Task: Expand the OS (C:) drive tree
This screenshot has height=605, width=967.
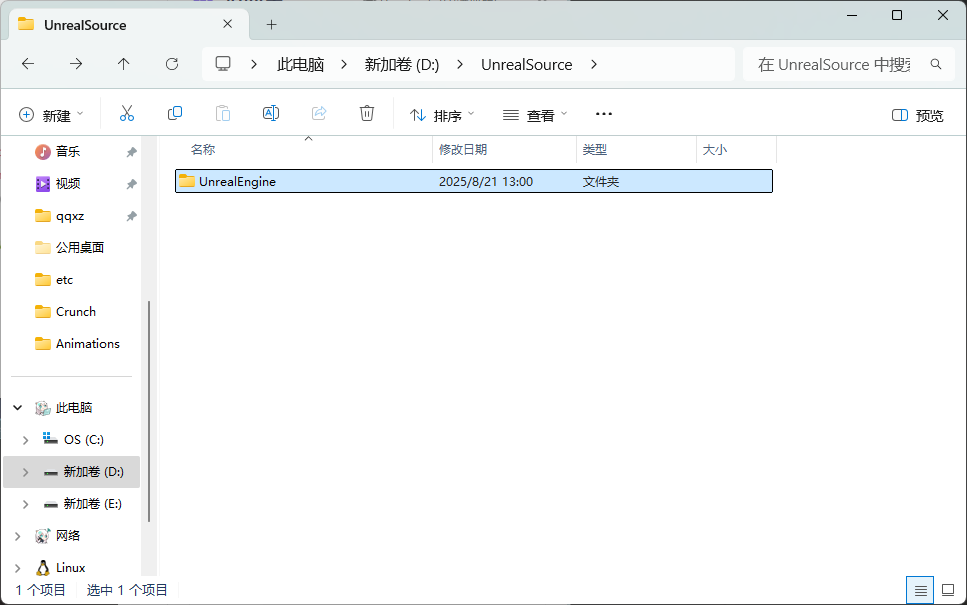Action: [x=26, y=440]
